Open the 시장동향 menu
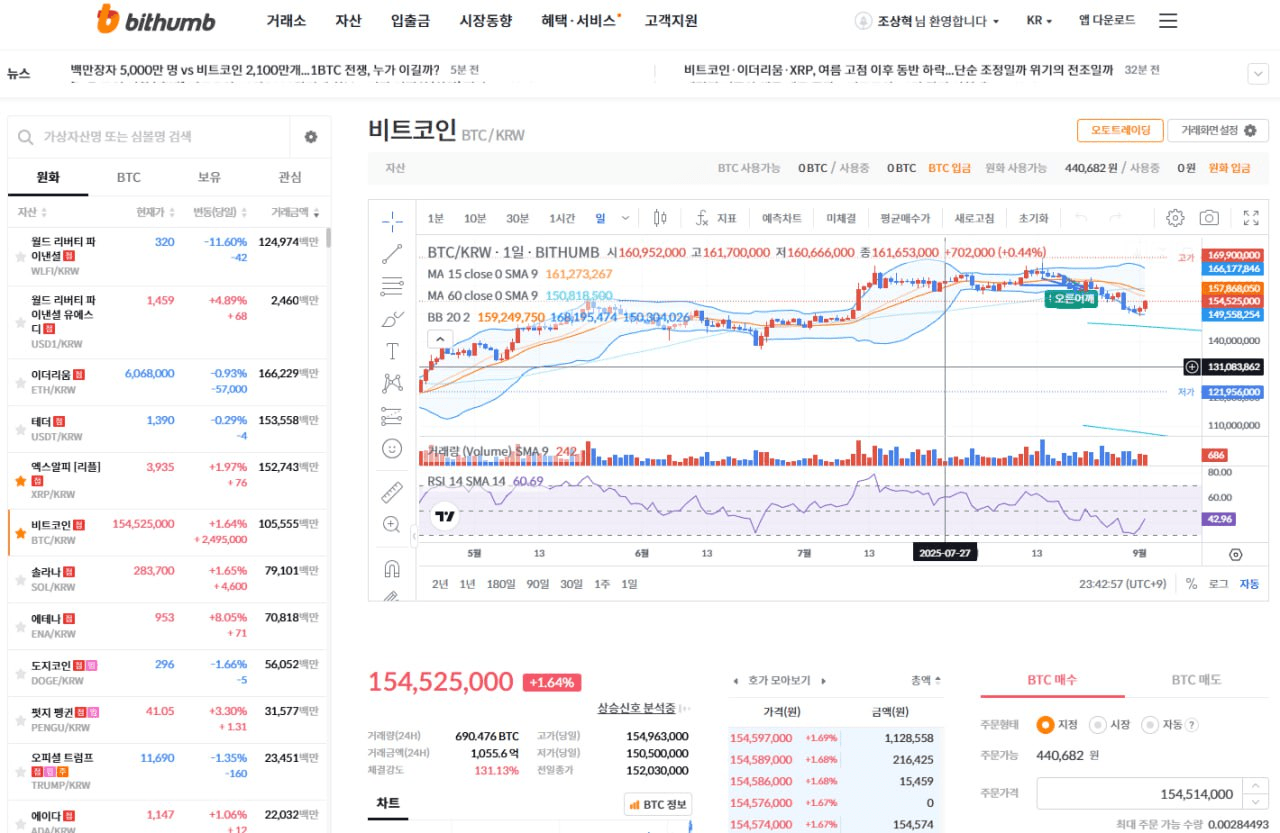This screenshot has height=833, width=1280. [486, 20]
